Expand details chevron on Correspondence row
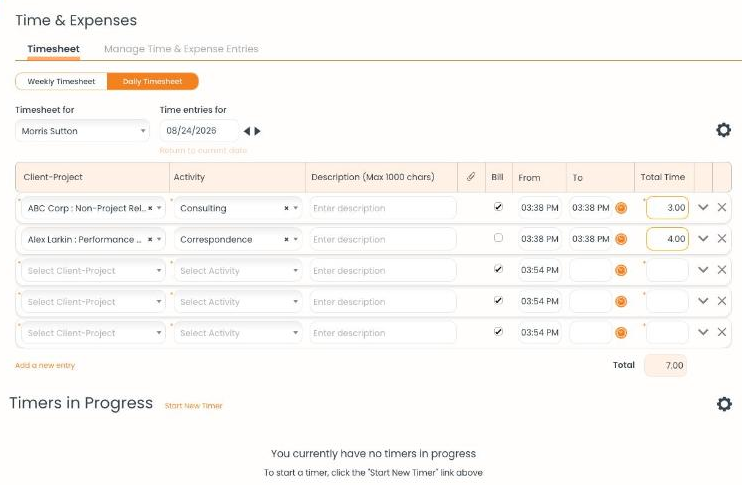The height and width of the screenshot is (485, 742). (703, 238)
